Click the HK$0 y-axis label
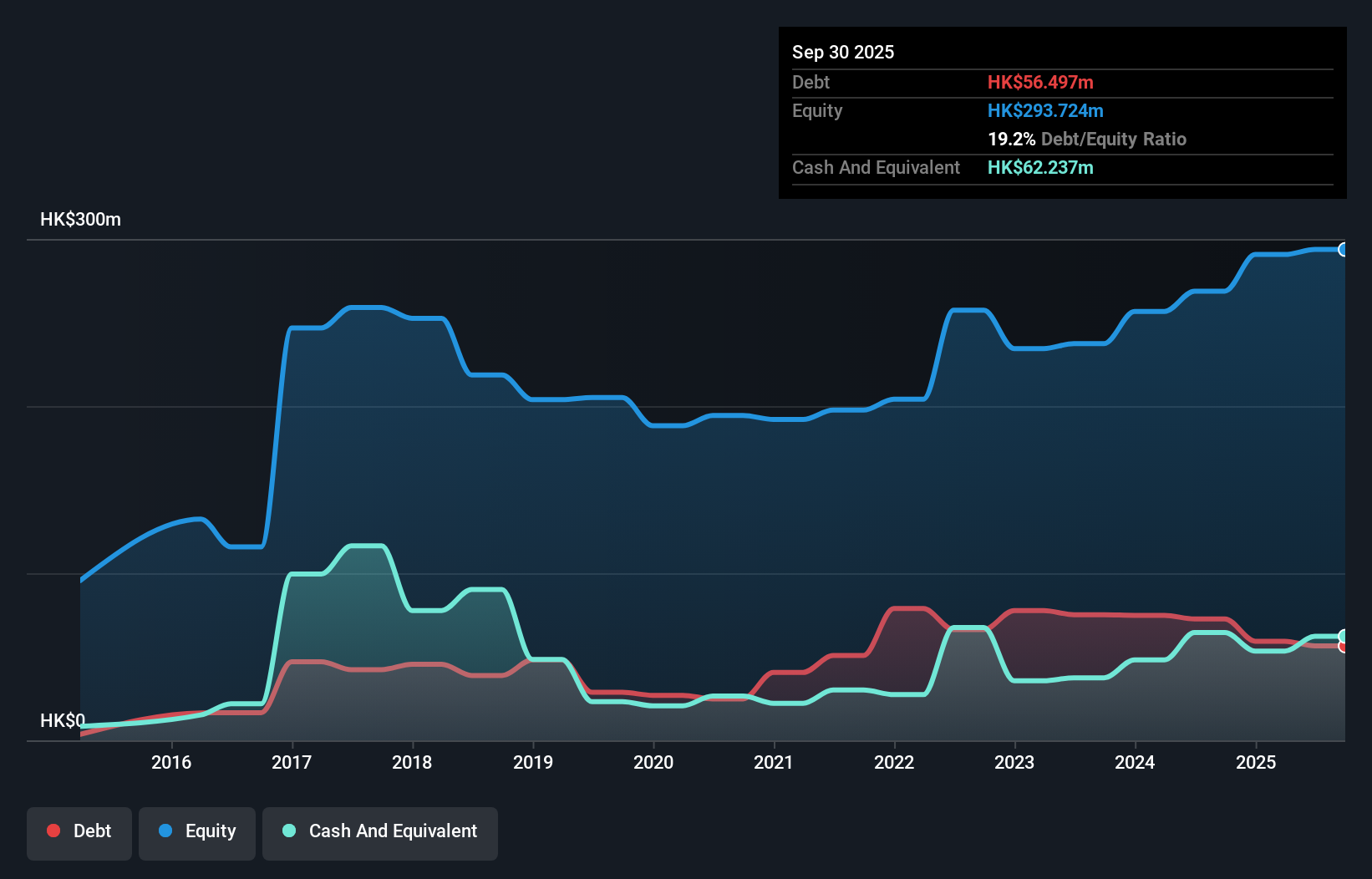The height and width of the screenshot is (879, 1372). coord(63,720)
